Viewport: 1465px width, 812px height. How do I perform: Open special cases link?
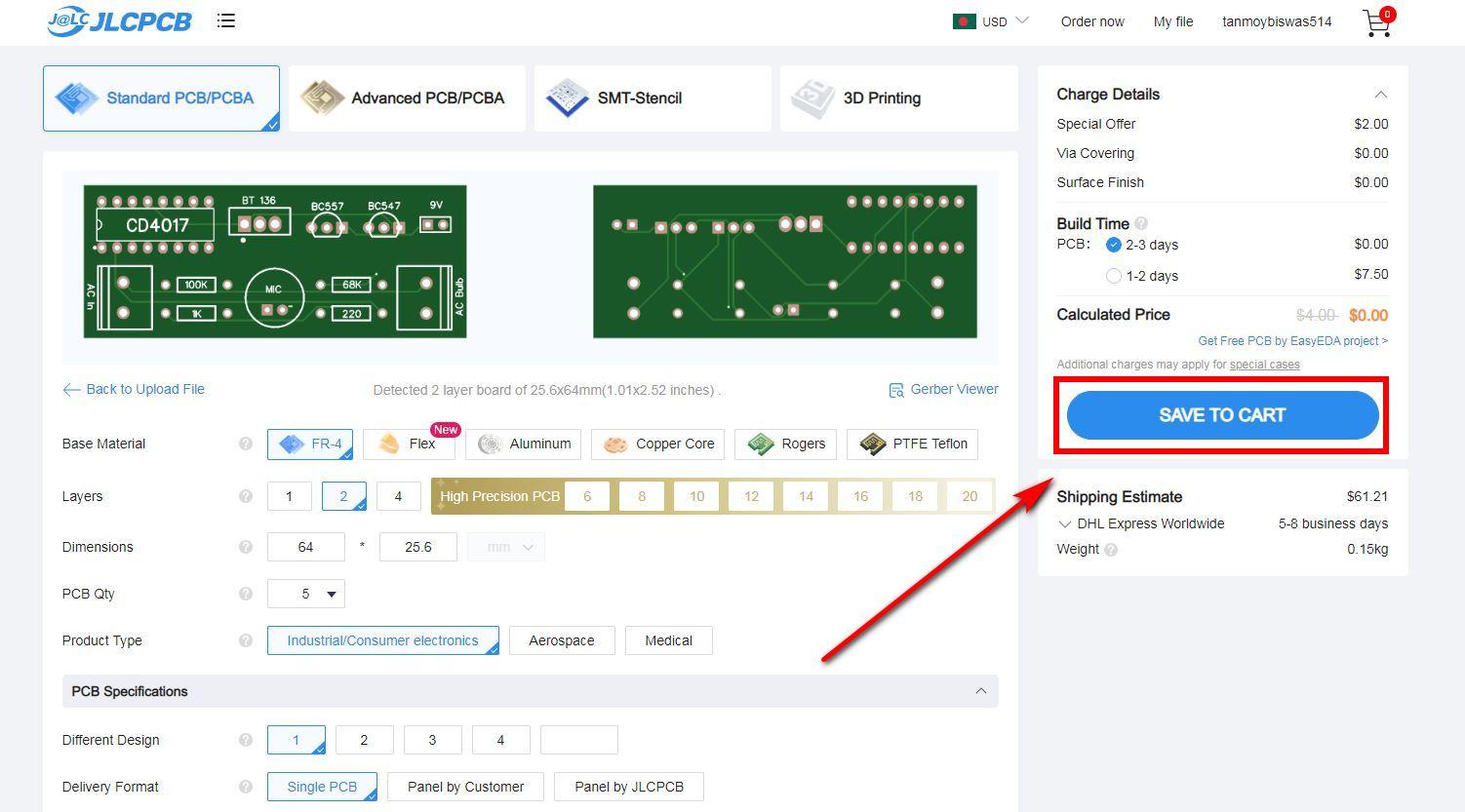coord(1264,365)
